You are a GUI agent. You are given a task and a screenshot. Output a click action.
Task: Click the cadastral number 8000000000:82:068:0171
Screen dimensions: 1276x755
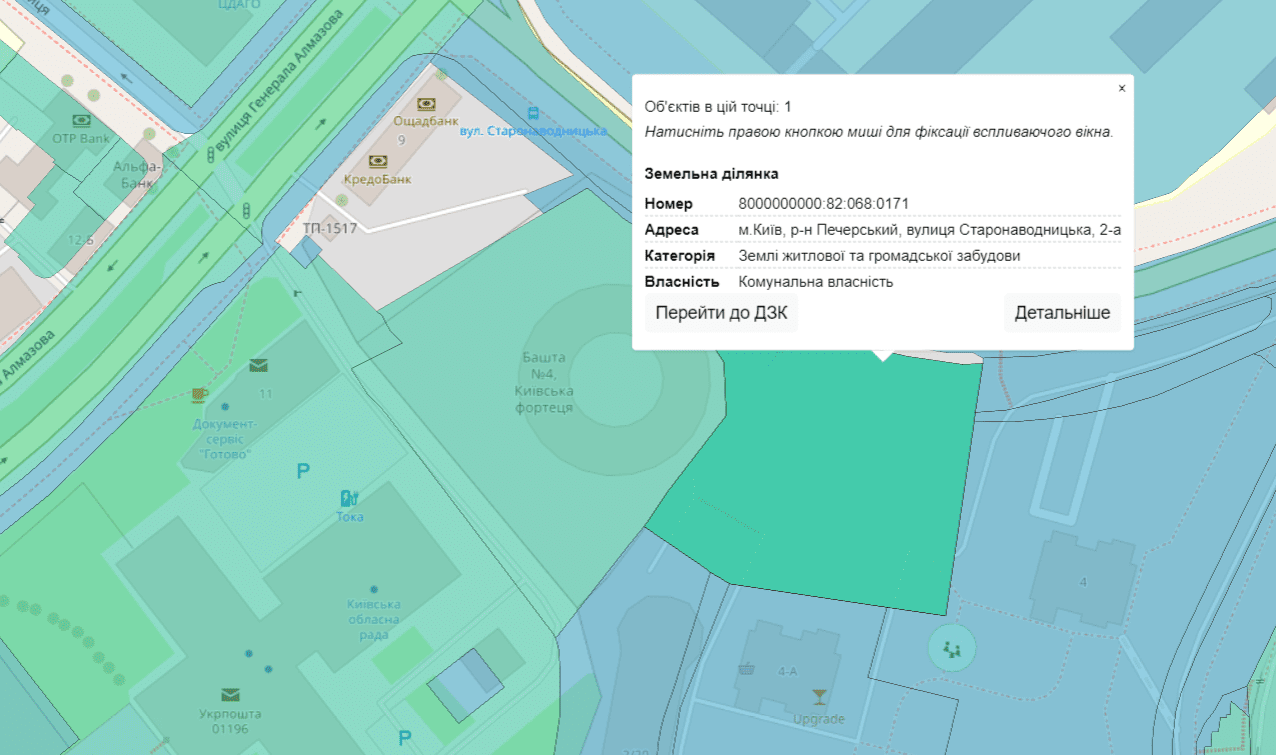[x=823, y=204]
